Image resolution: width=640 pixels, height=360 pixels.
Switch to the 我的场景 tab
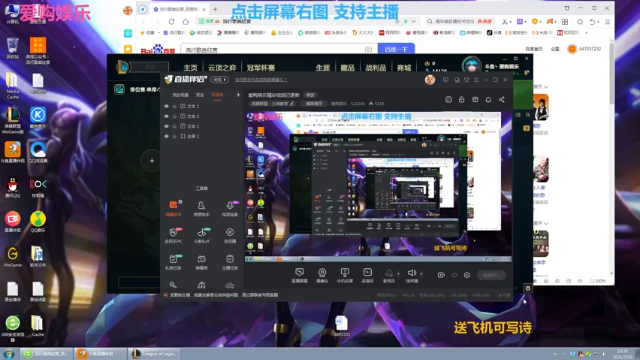180,95
